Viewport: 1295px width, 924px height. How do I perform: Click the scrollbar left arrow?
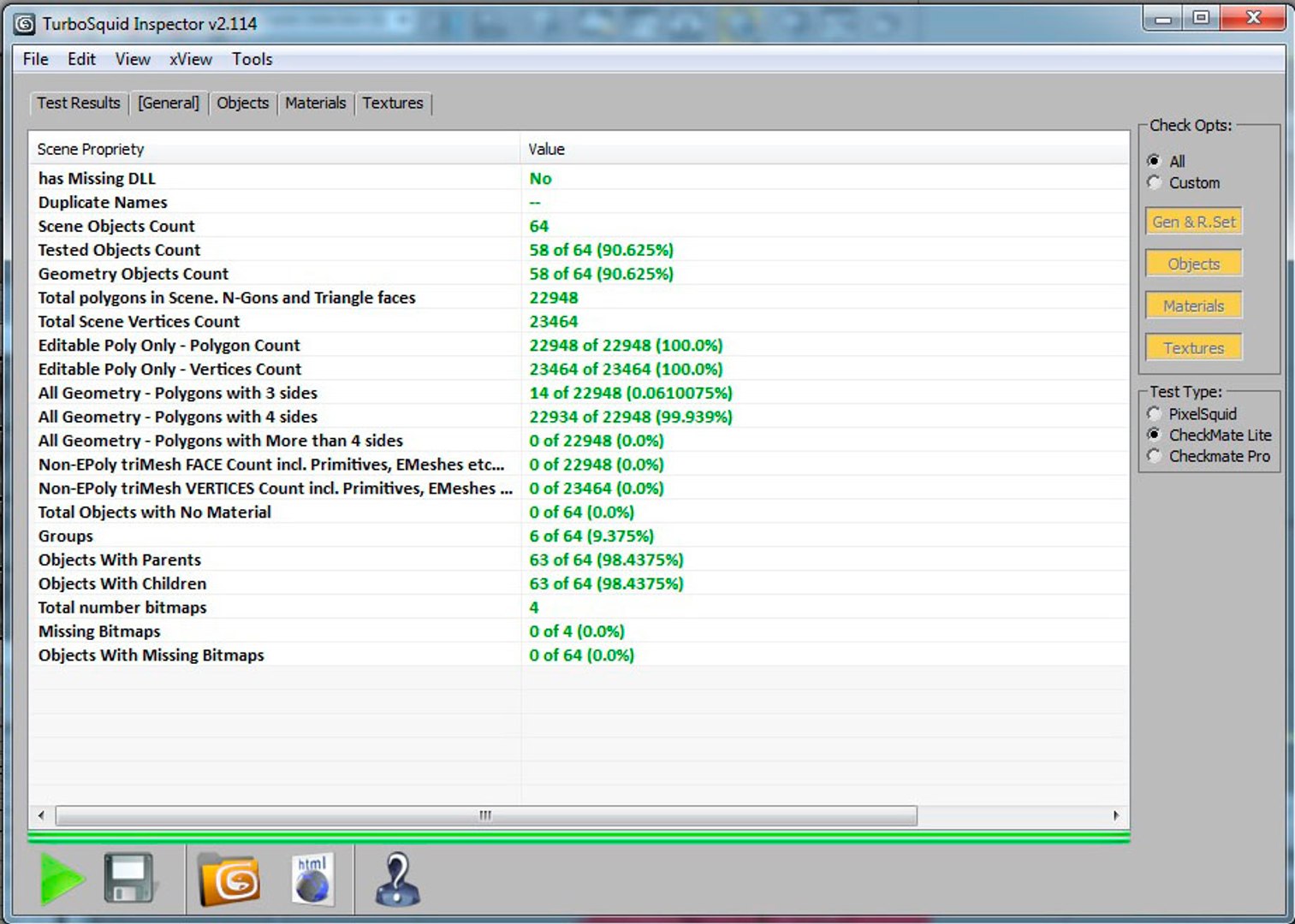click(x=41, y=815)
